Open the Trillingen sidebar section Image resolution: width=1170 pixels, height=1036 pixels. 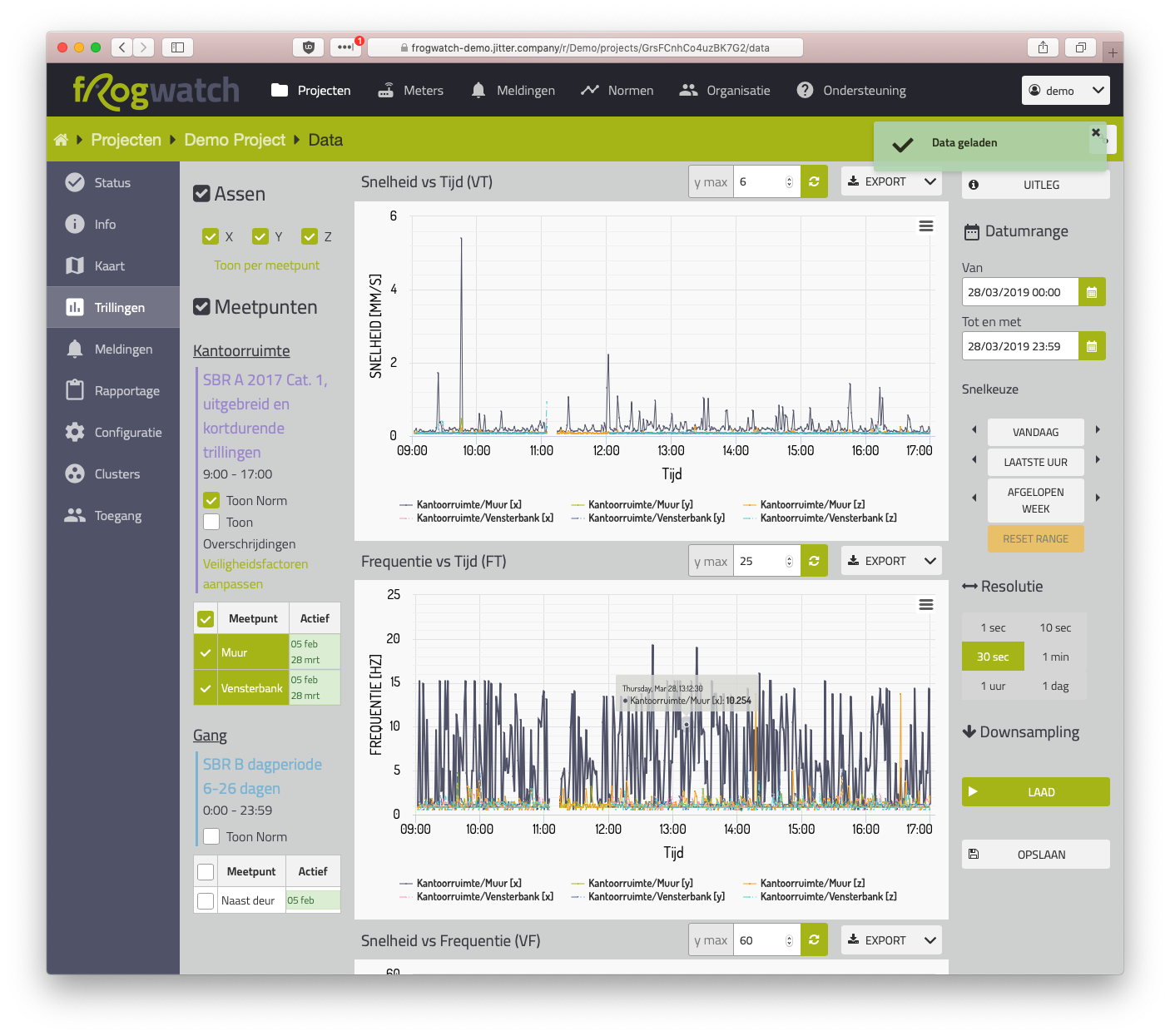(113, 308)
